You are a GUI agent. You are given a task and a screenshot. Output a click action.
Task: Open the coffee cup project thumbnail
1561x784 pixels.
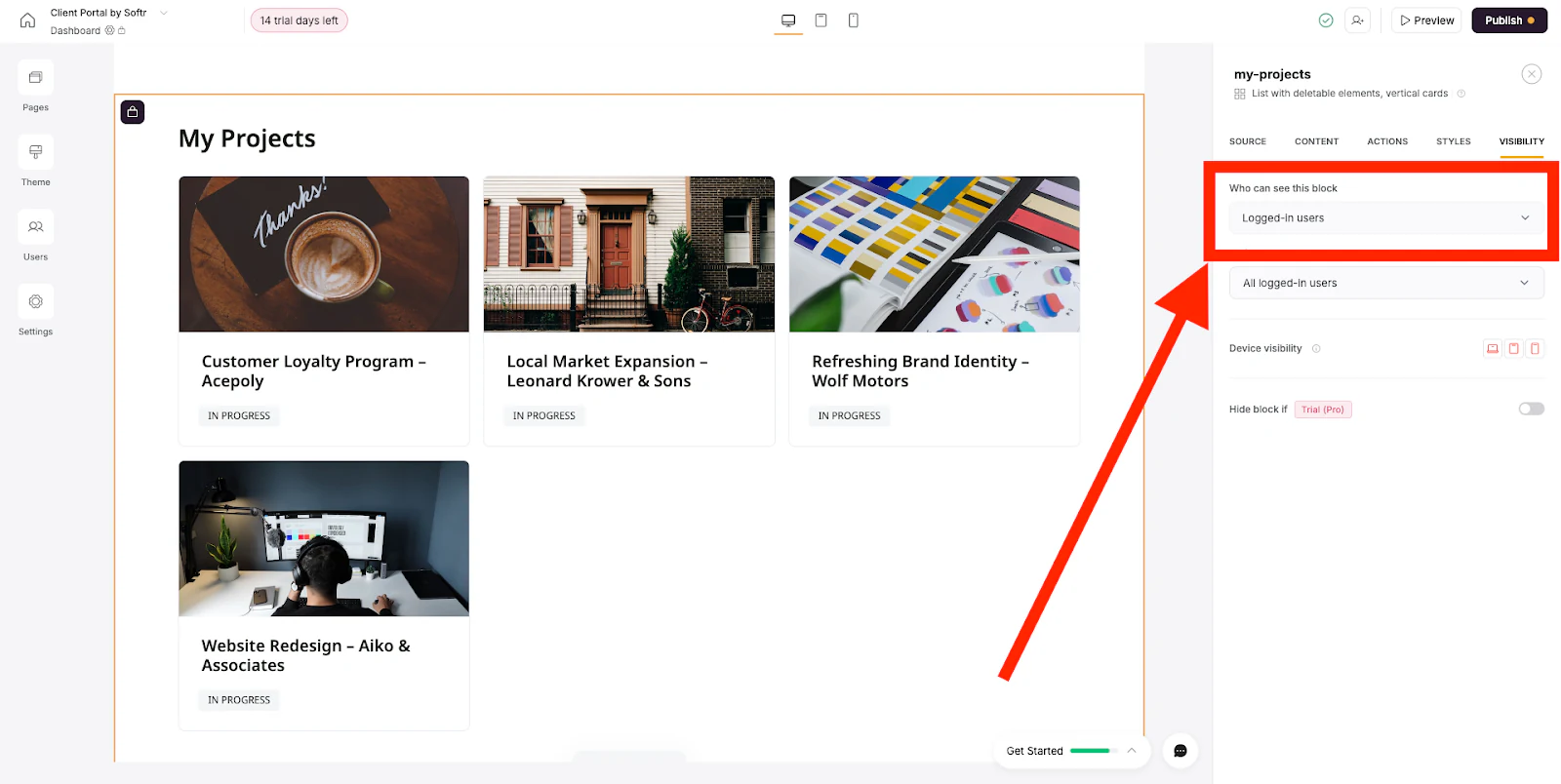point(324,255)
